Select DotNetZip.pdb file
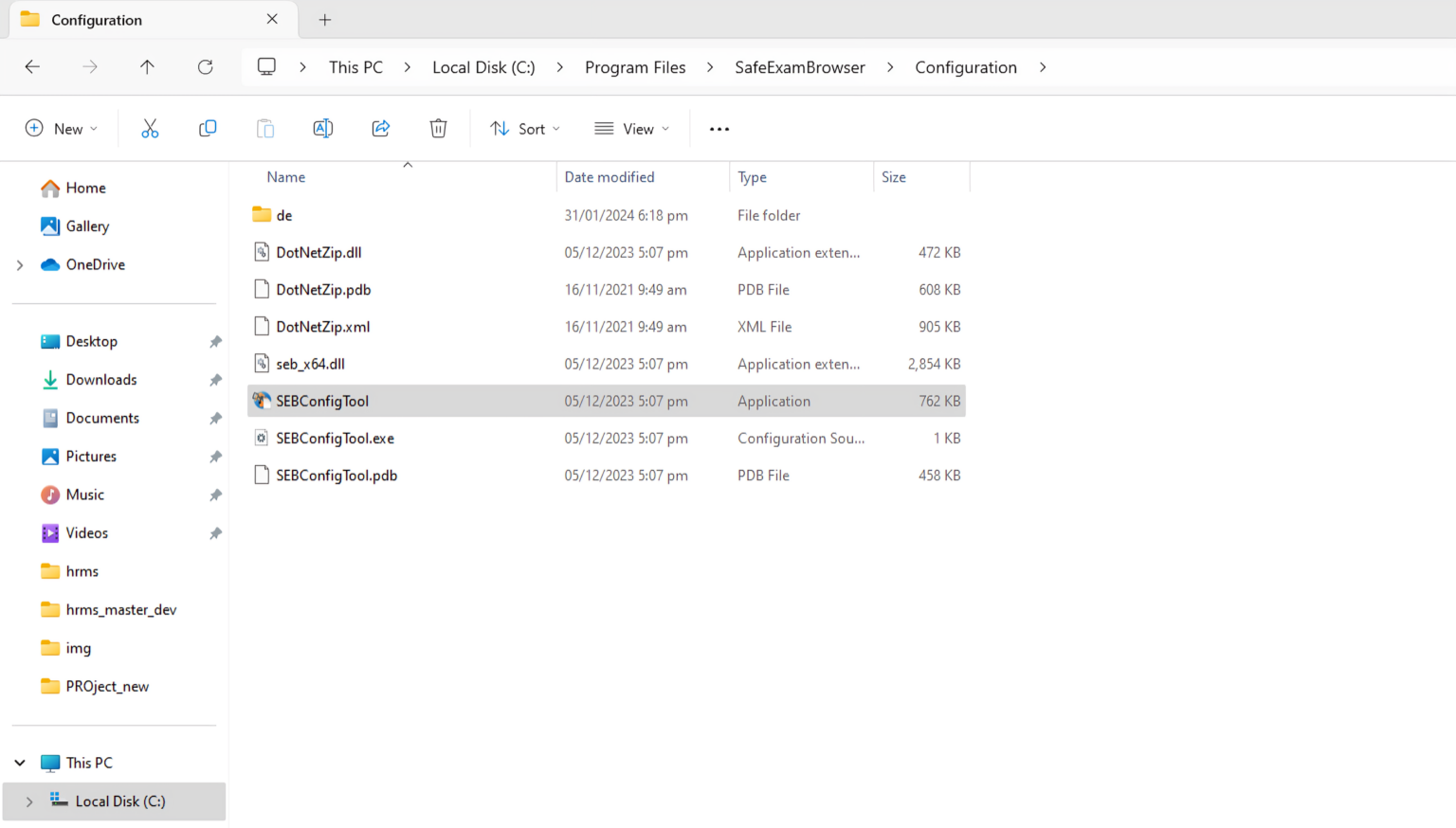The height and width of the screenshot is (828, 1456). click(607, 289)
